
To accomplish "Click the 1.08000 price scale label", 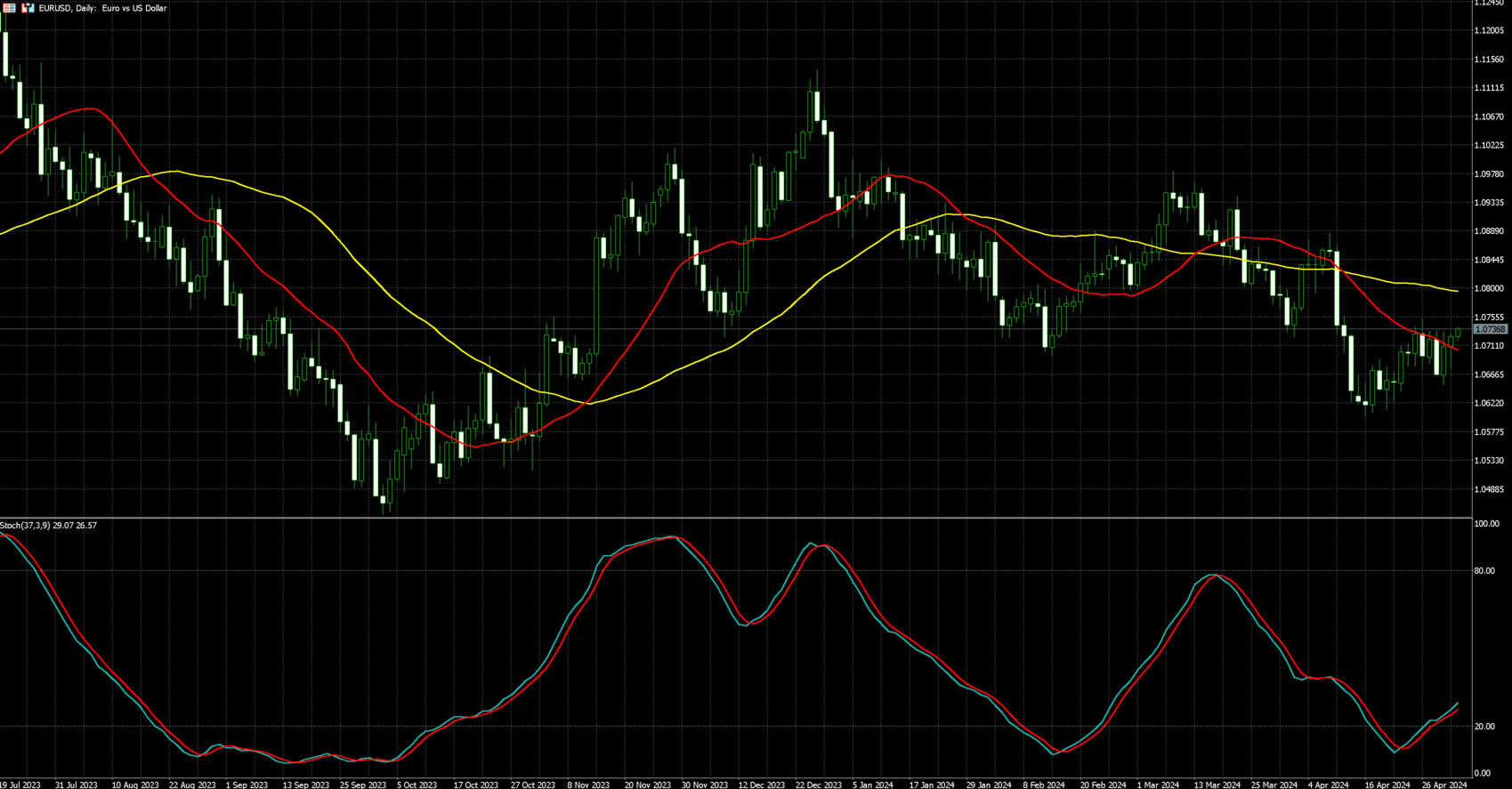I will [1489, 288].
